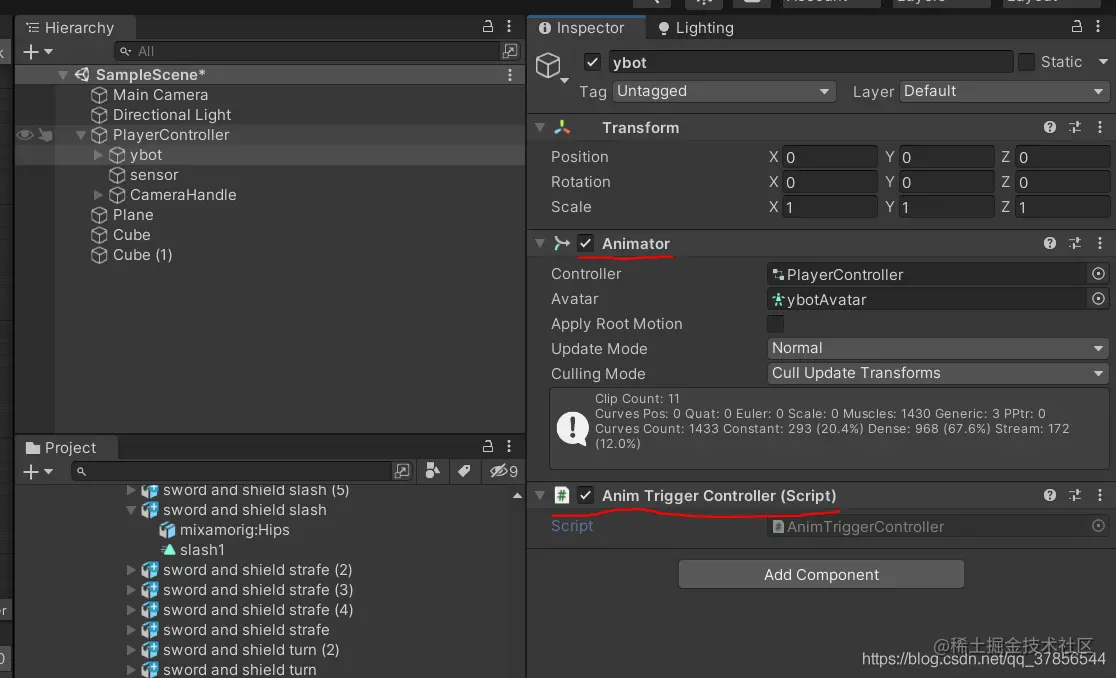Open the Hierarchy panel three-dot menu
The width and height of the screenshot is (1116, 678).
(x=509, y=26)
